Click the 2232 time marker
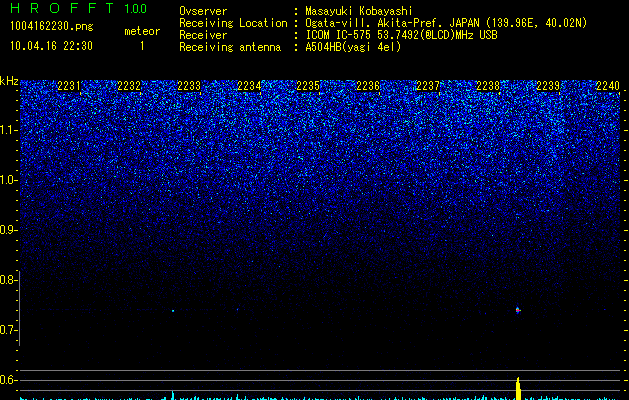Image resolution: width=629 pixels, height=400 pixels. coord(129,86)
